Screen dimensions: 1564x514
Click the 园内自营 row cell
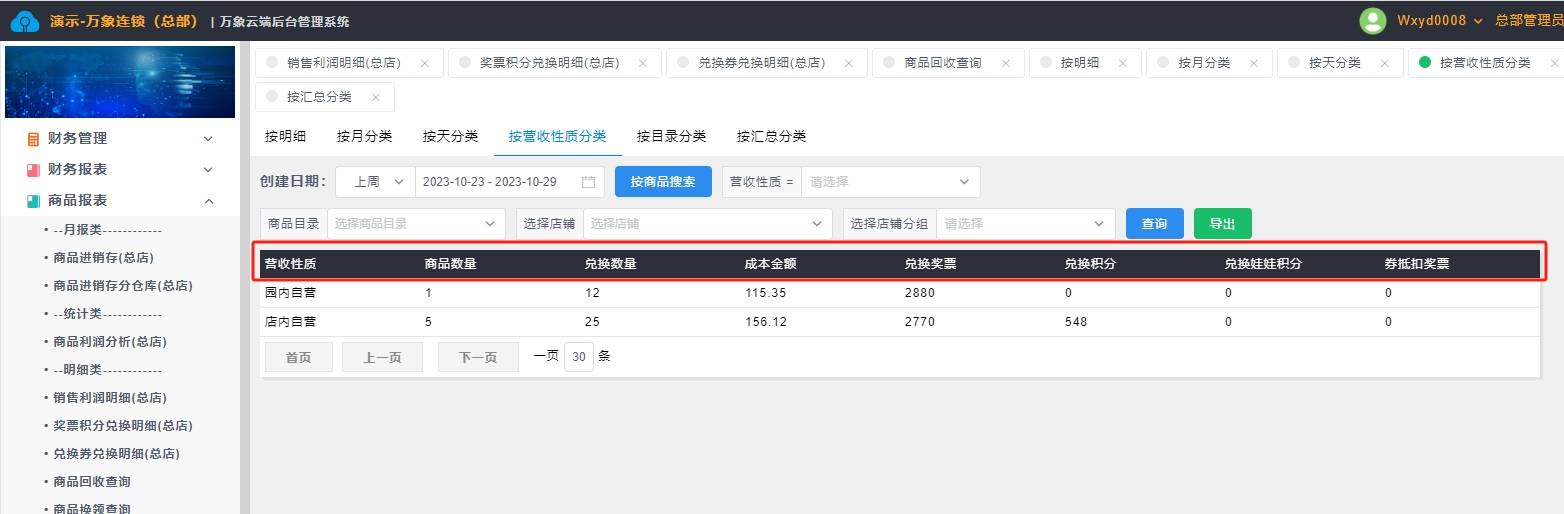[x=290, y=293]
